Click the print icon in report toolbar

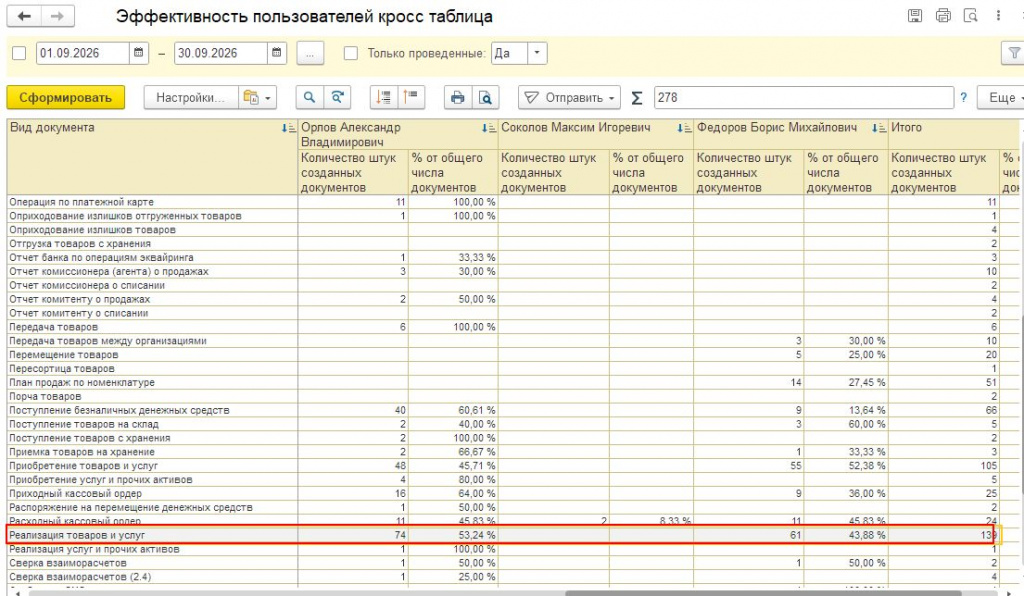click(x=458, y=97)
